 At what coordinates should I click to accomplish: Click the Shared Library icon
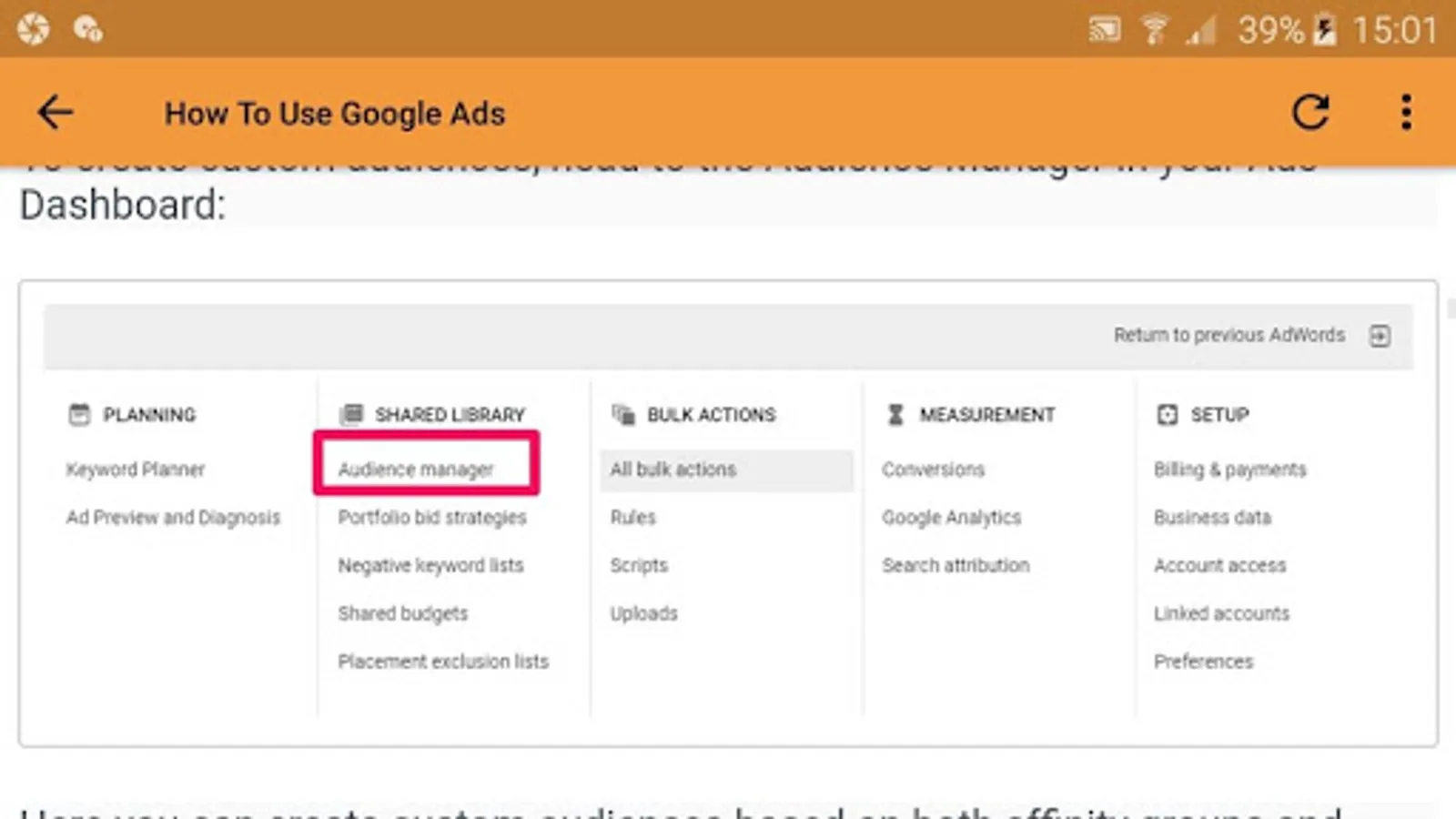(x=351, y=415)
